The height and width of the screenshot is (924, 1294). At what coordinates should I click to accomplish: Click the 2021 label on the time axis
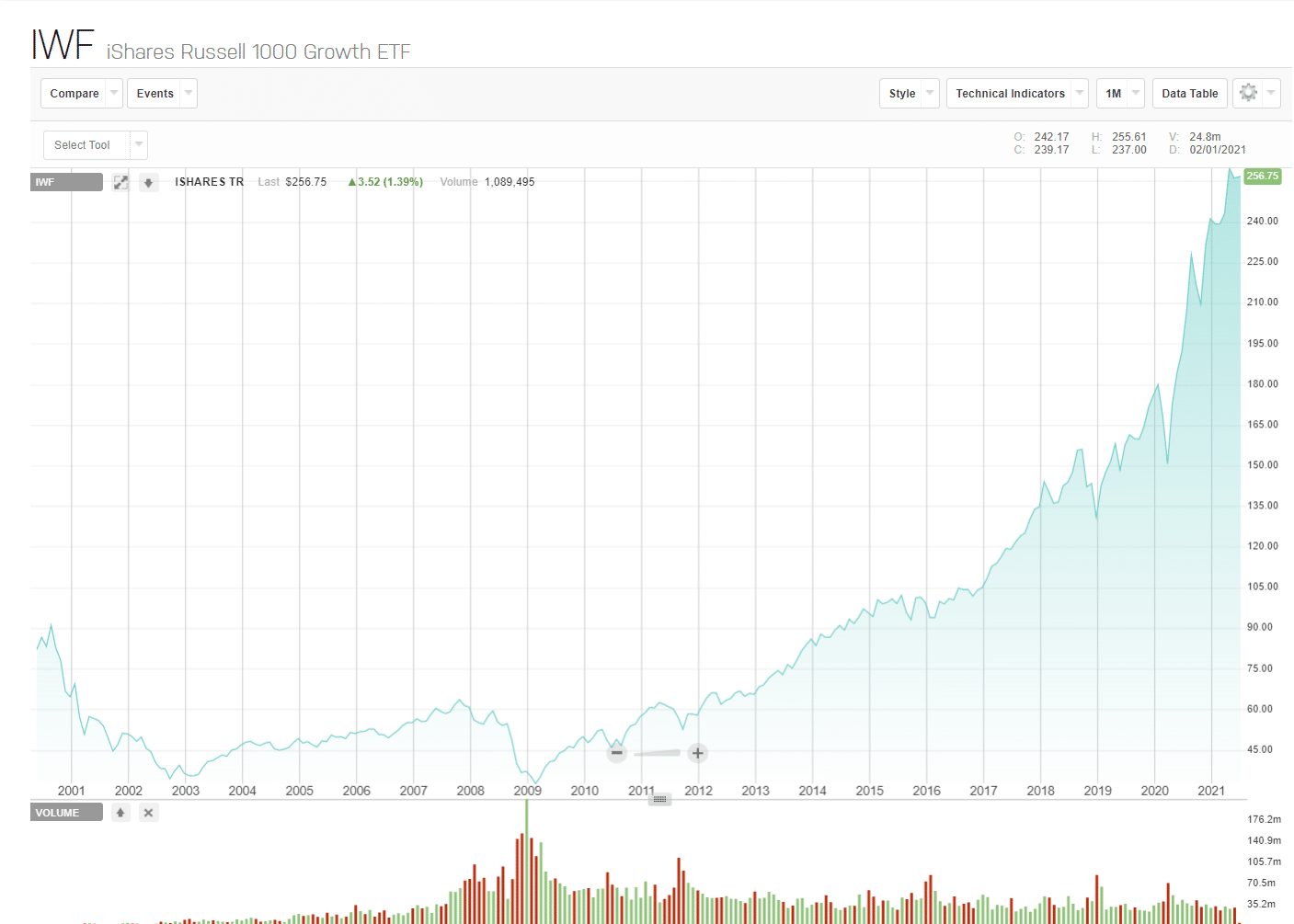pyautogui.click(x=1211, y=791)
